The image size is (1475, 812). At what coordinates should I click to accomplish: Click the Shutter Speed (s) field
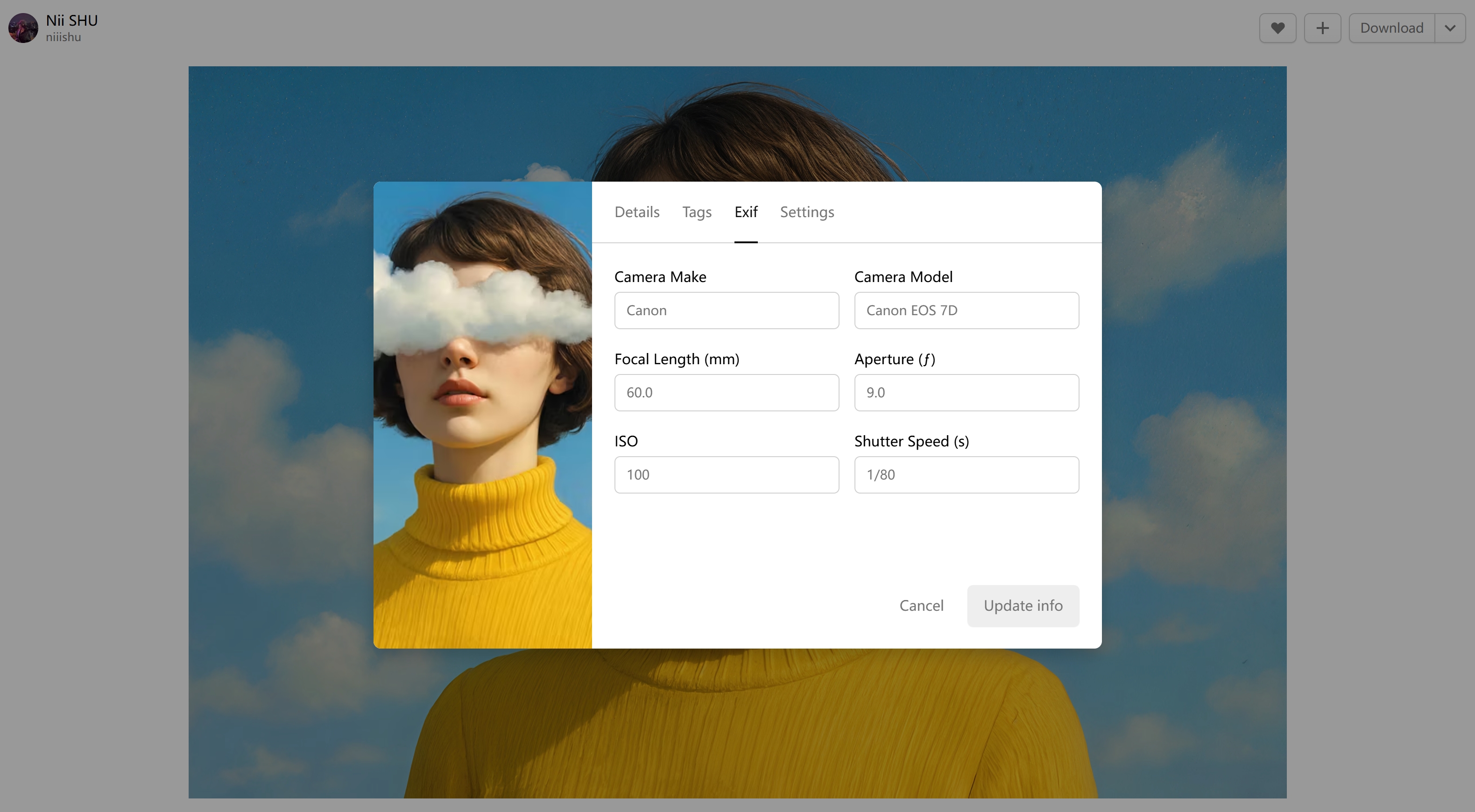point(967,475)
